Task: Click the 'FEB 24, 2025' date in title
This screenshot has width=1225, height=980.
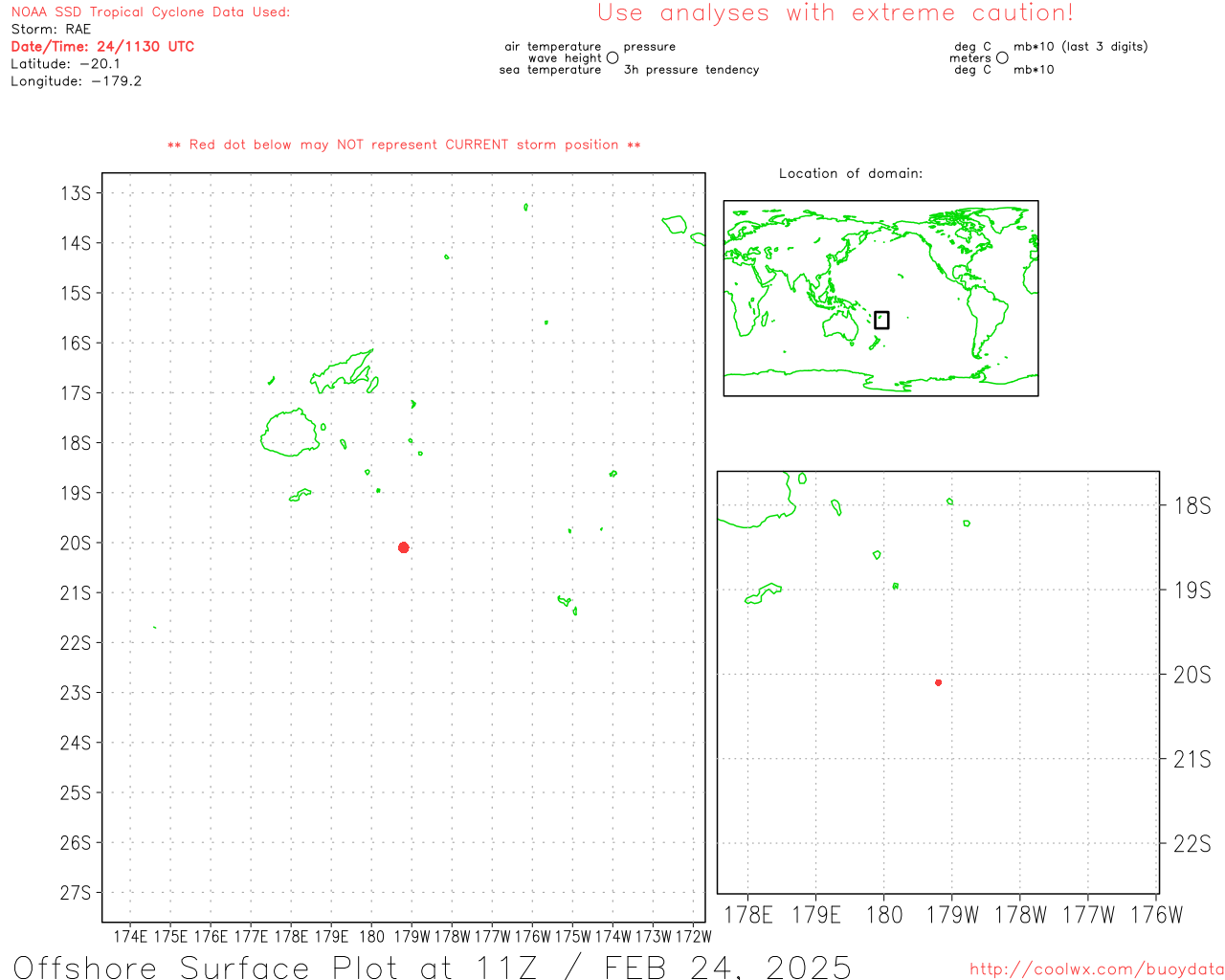Action: click(x=727, y=967)
